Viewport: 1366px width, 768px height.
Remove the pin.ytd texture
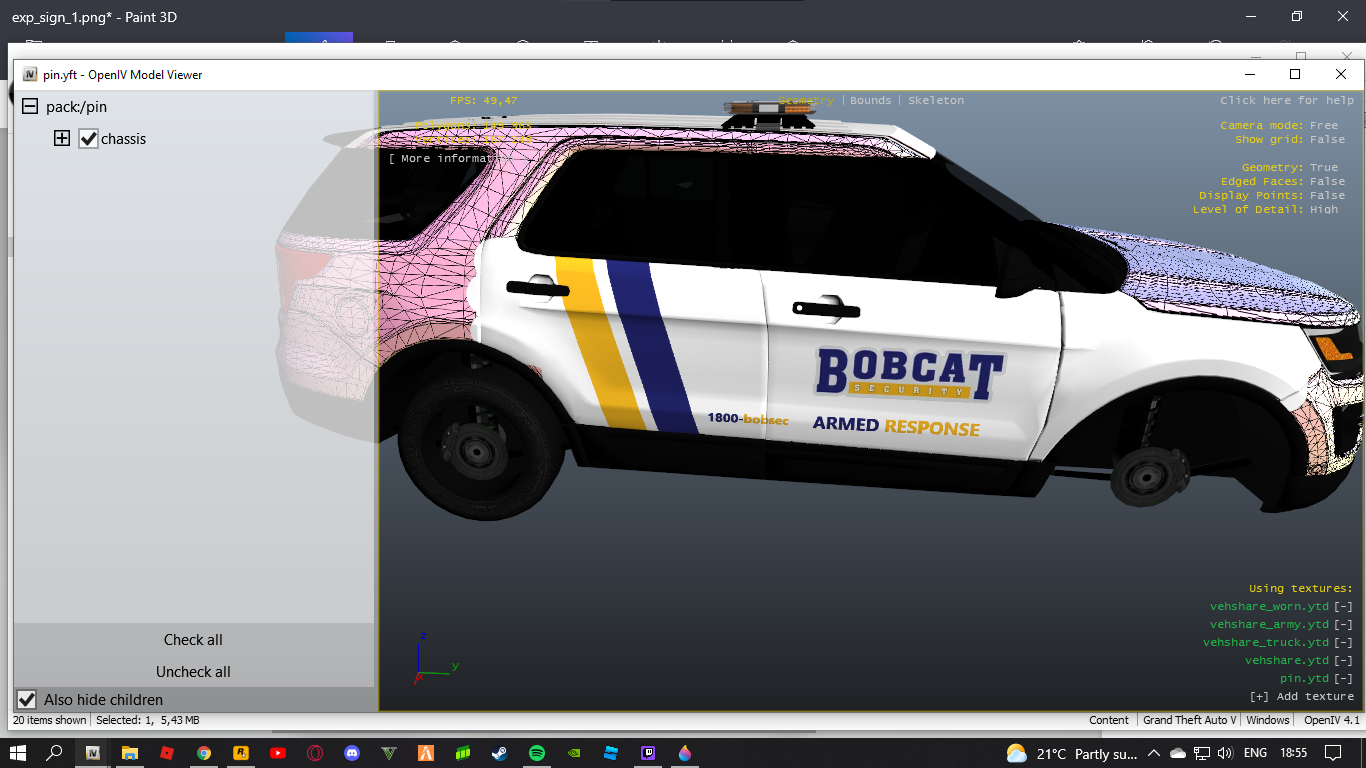pos(1343,679)
